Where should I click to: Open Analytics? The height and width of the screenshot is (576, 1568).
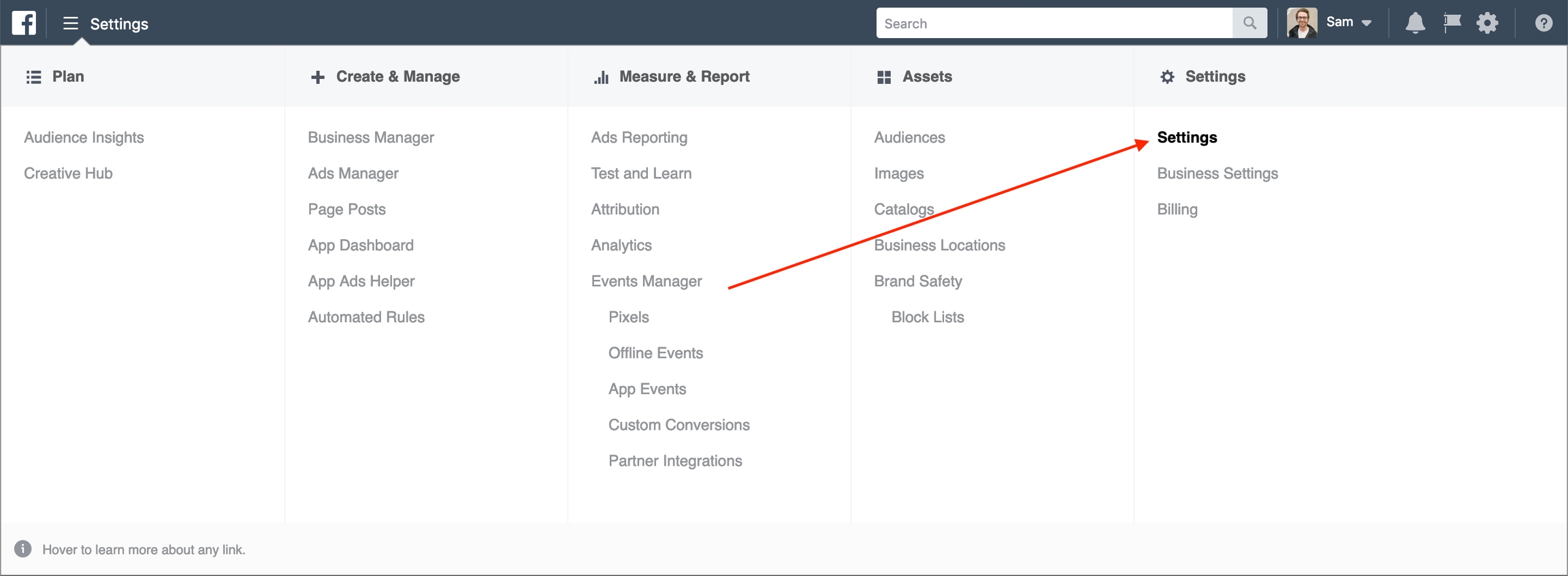621,245
